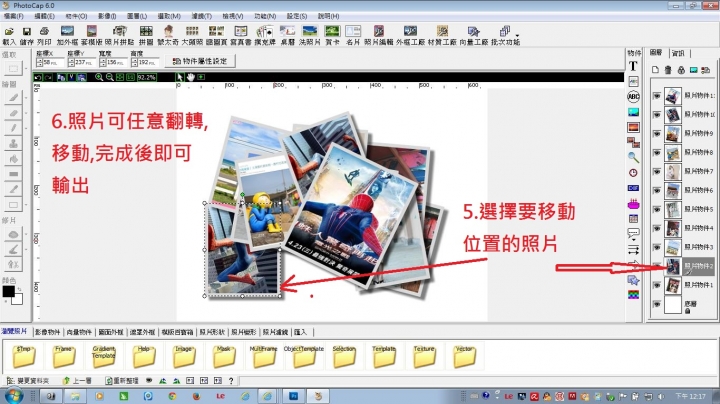Image resolution: width=720 pixels, height=404 pixels.
Task: Click the 重新整理 refresh button
Action: point(122,381)
